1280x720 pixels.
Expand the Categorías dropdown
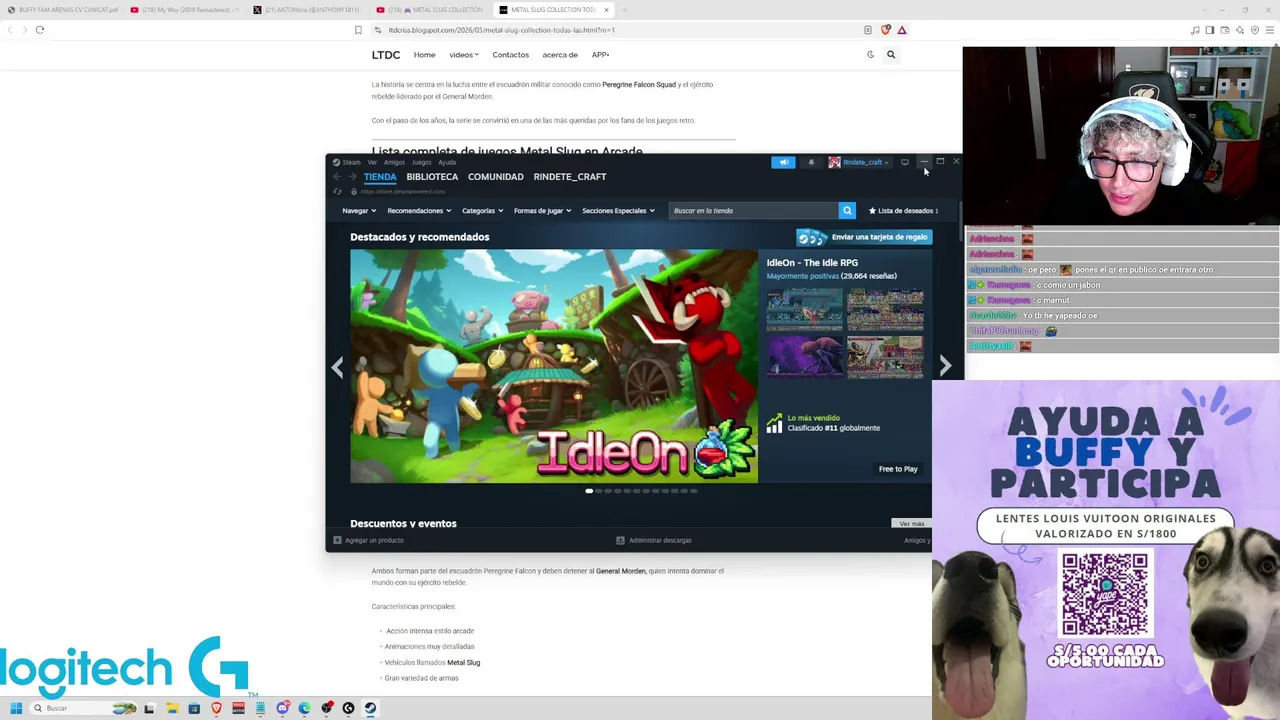(x=482, y=211)
